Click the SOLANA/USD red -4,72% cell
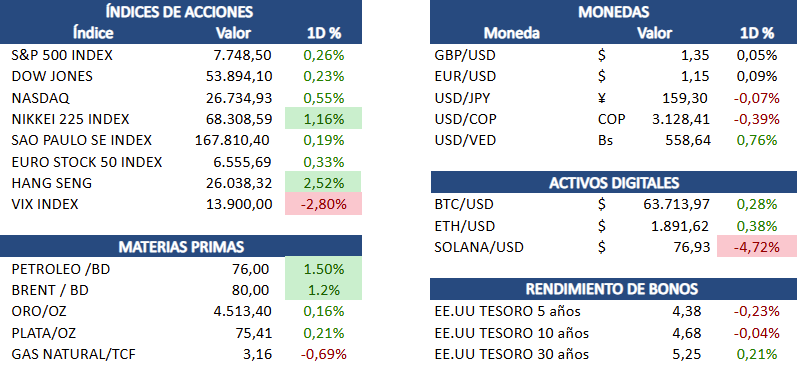The width and height of the screenshot is (797, 376). (757, 247)
